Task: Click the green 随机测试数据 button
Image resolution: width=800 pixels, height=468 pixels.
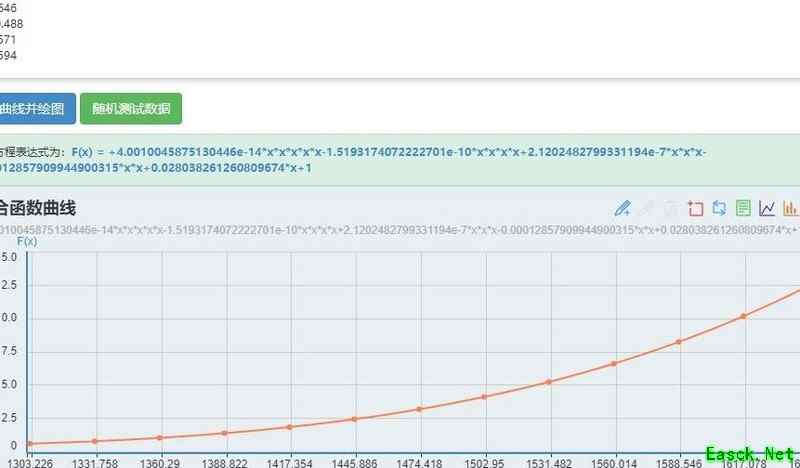Action: (x=131, y=109)
